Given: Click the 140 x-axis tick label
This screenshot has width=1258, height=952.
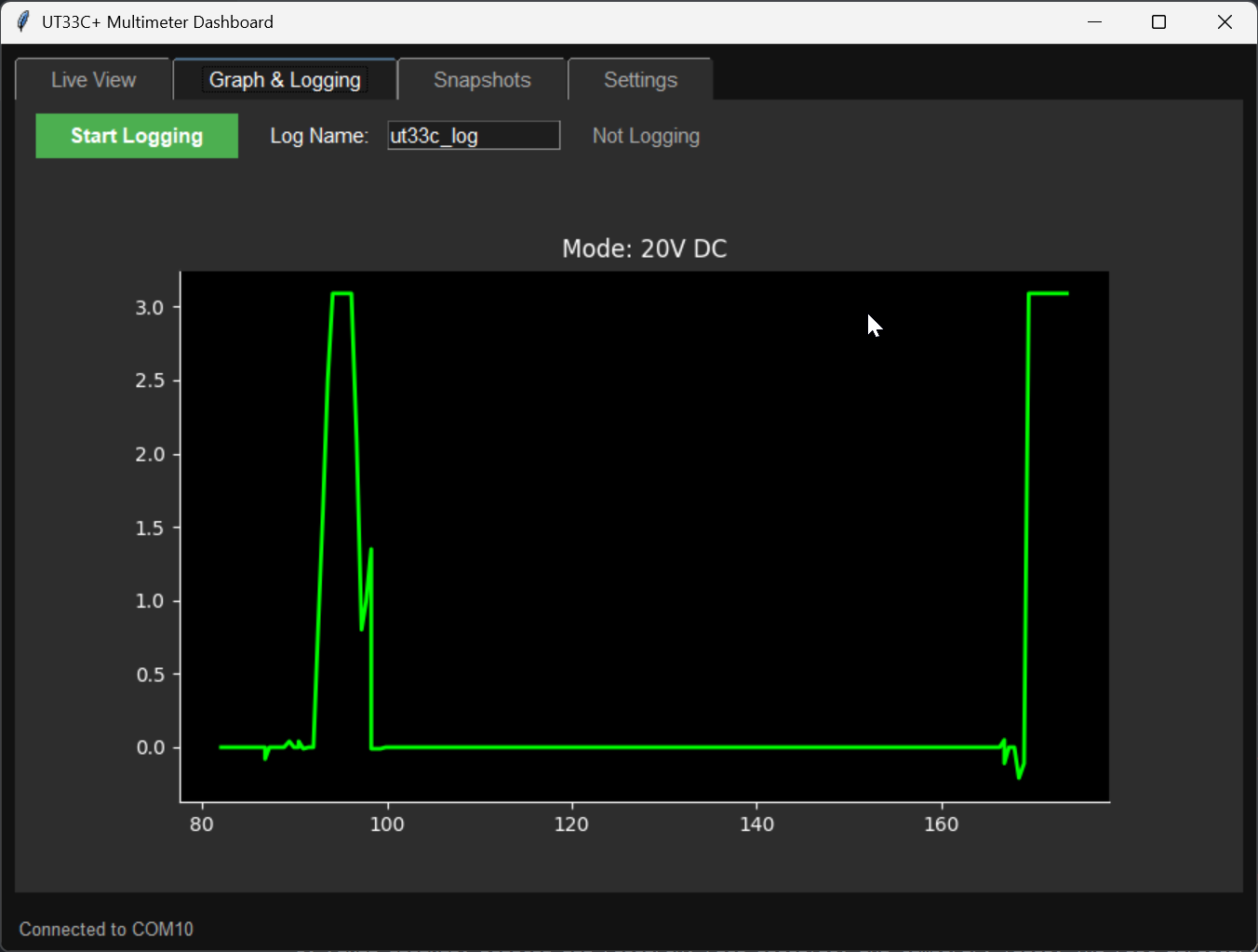Looking at the screenshot, I should pyautogui.click(x=756, y=825).
